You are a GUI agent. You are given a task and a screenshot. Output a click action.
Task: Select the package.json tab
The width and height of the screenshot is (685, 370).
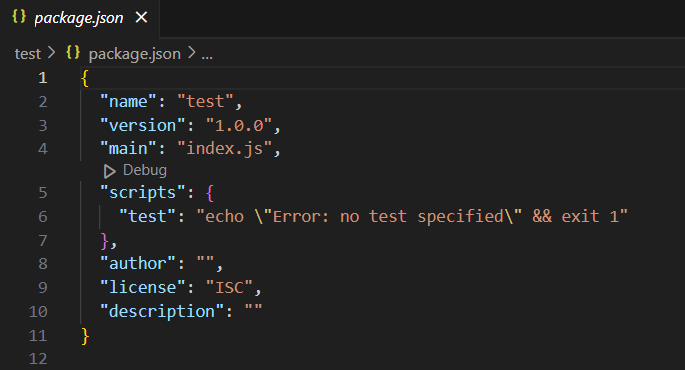click(80, 18)
